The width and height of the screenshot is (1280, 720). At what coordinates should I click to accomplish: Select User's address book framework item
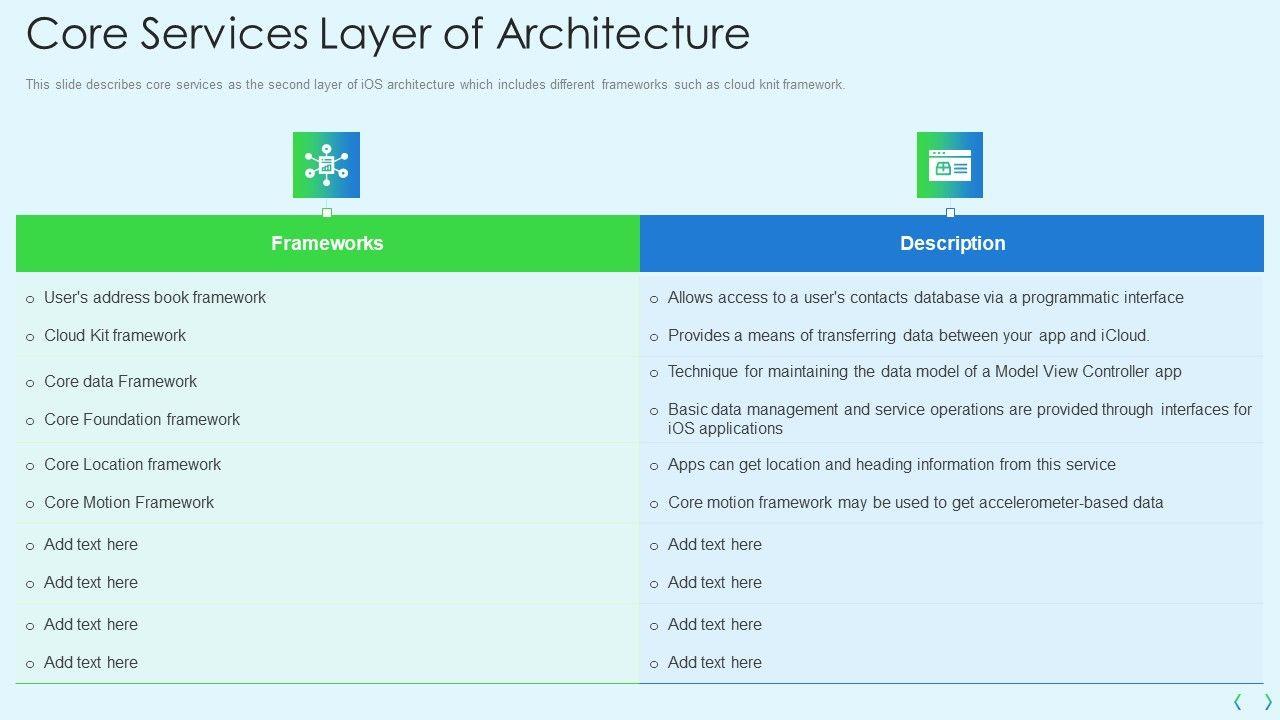[155, 298]
